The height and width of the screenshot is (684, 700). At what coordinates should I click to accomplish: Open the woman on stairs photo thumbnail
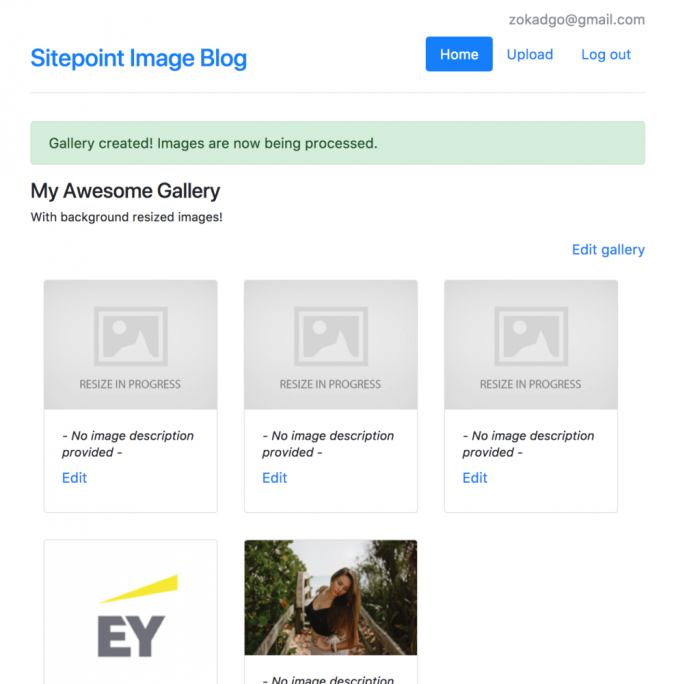click(x=330, y=598)
